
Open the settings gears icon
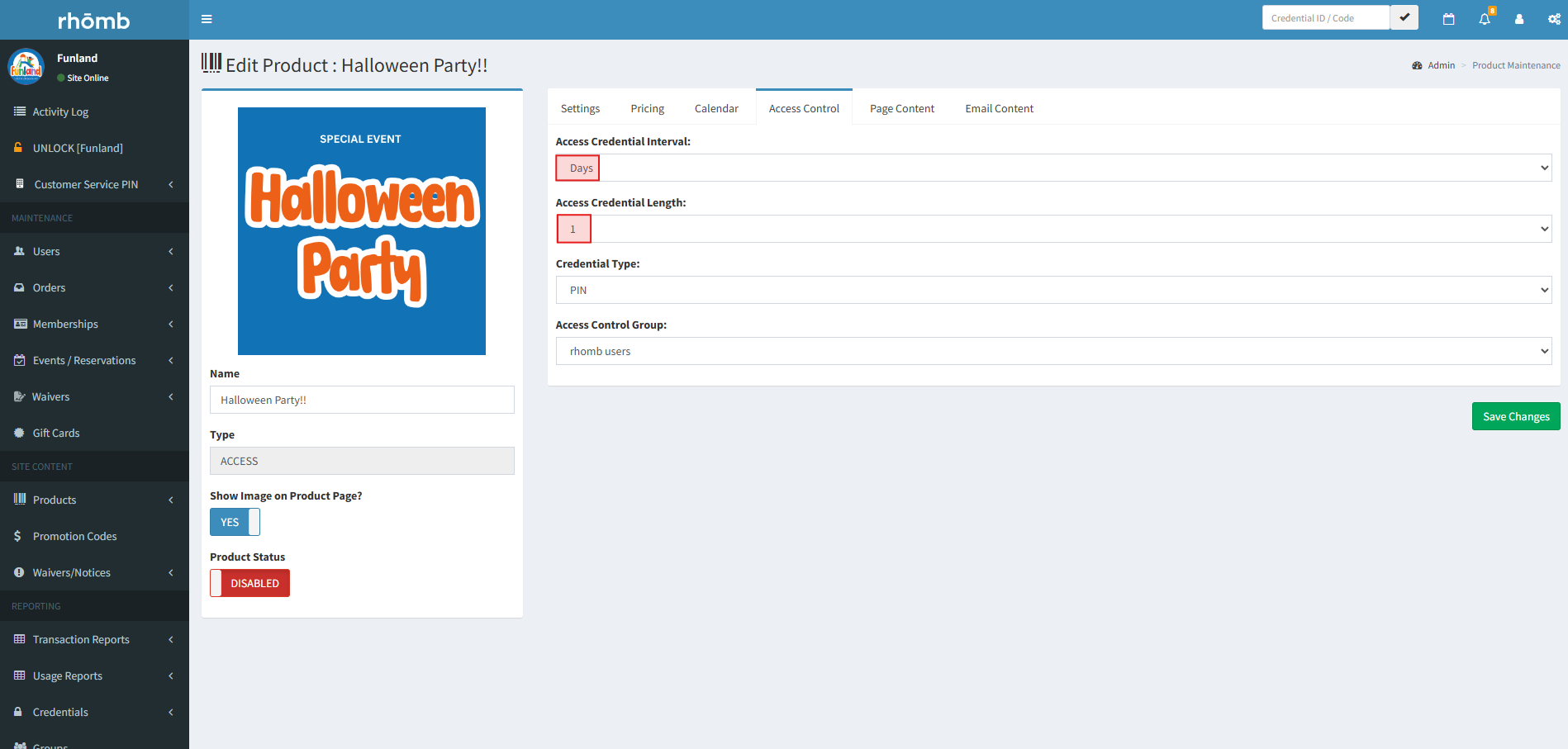[x=1553, y=19]
